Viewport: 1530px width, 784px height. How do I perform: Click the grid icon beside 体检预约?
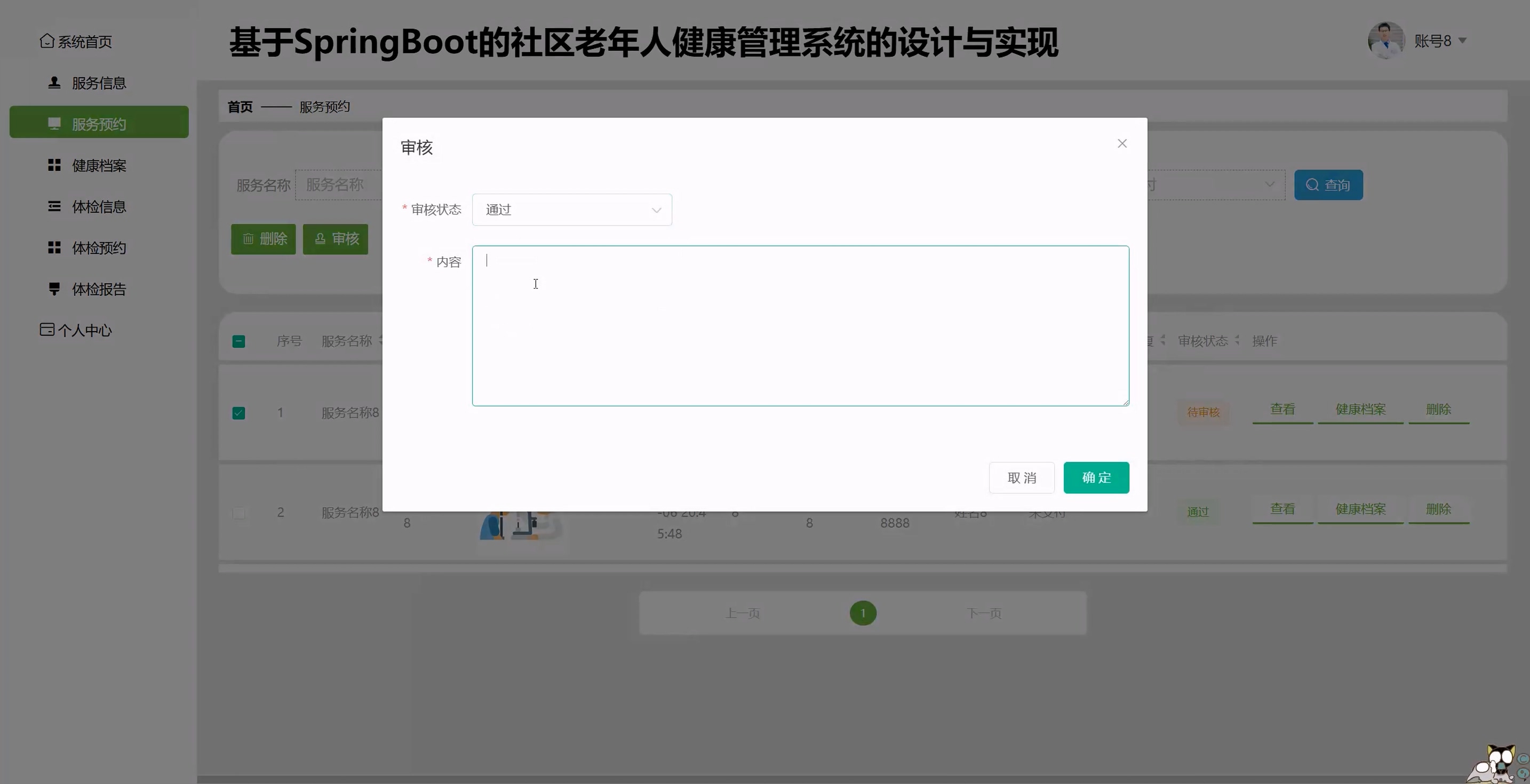pos(54,247)
